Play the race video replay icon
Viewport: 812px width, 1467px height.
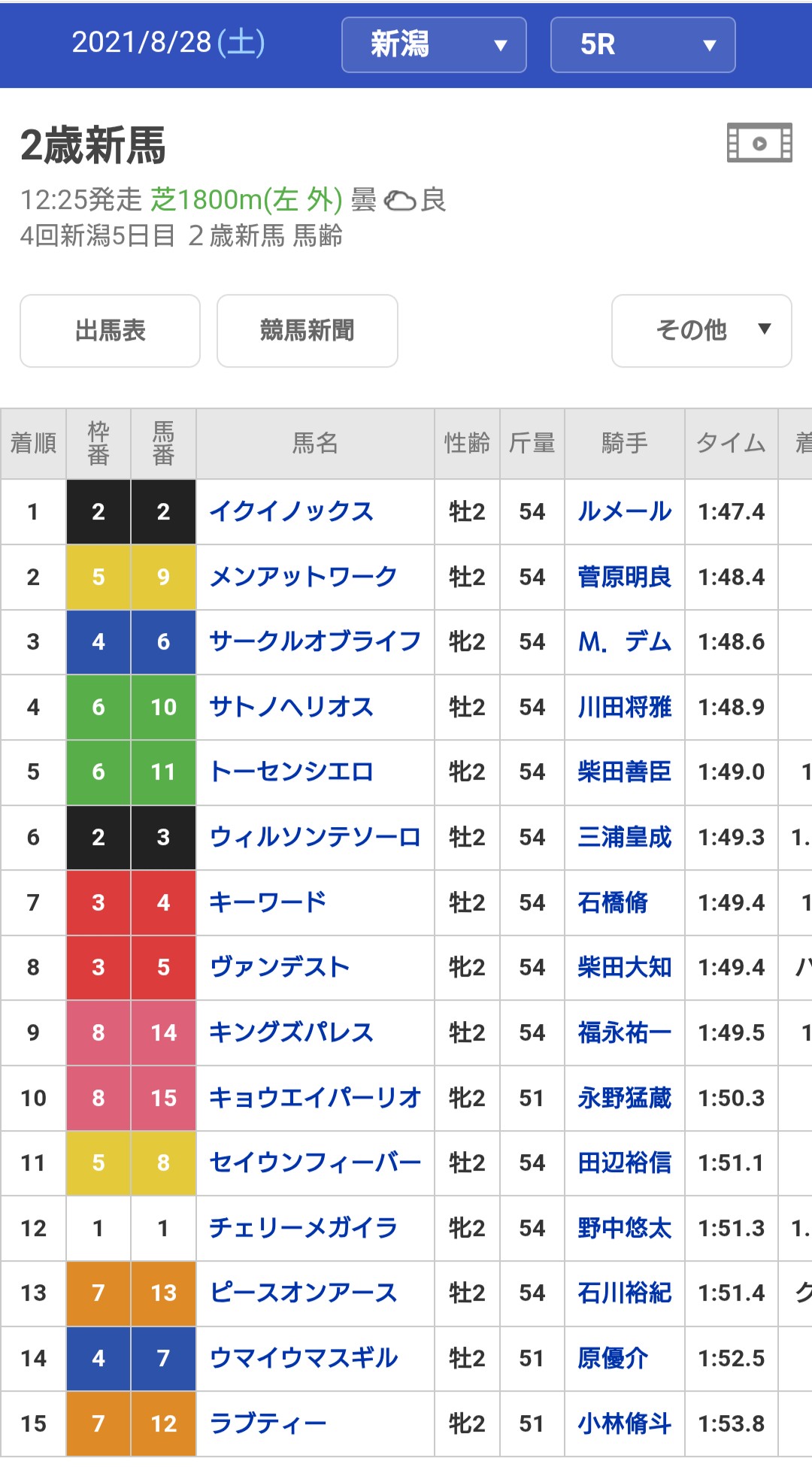click(759, 143)
